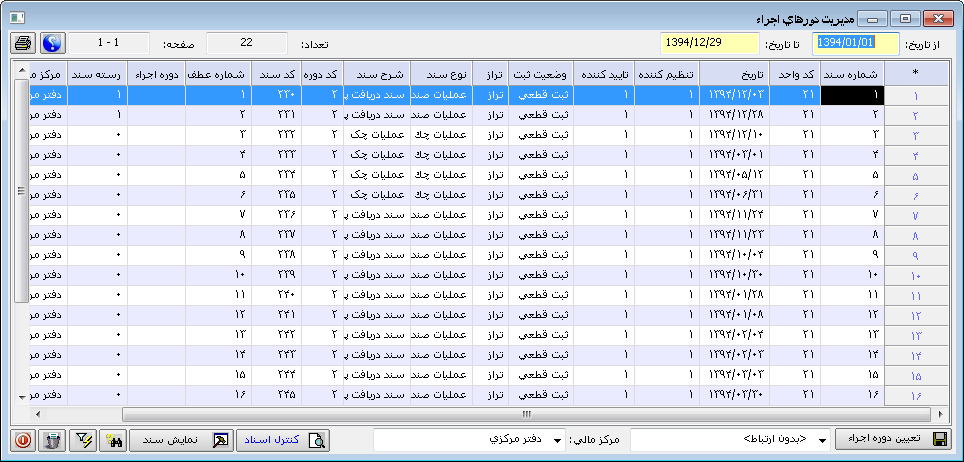The image size is (964, 462).
Task: Click the نمایش سند button
Action: (x=181, y=440)
